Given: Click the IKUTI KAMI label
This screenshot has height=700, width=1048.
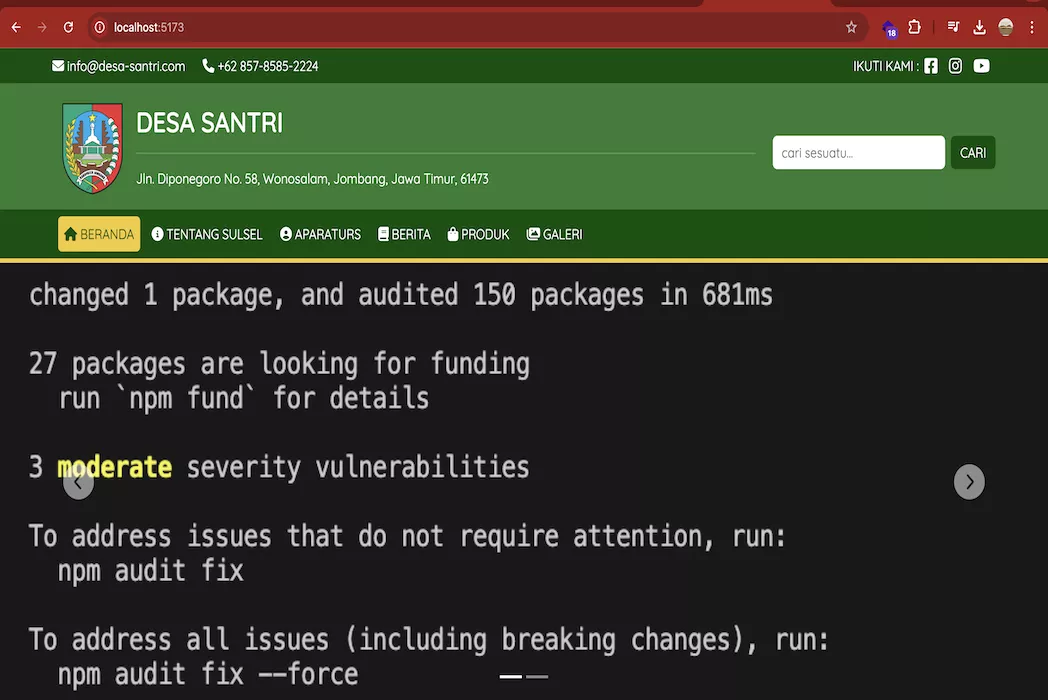Looking at the screenshot, I should click(886, 66).
